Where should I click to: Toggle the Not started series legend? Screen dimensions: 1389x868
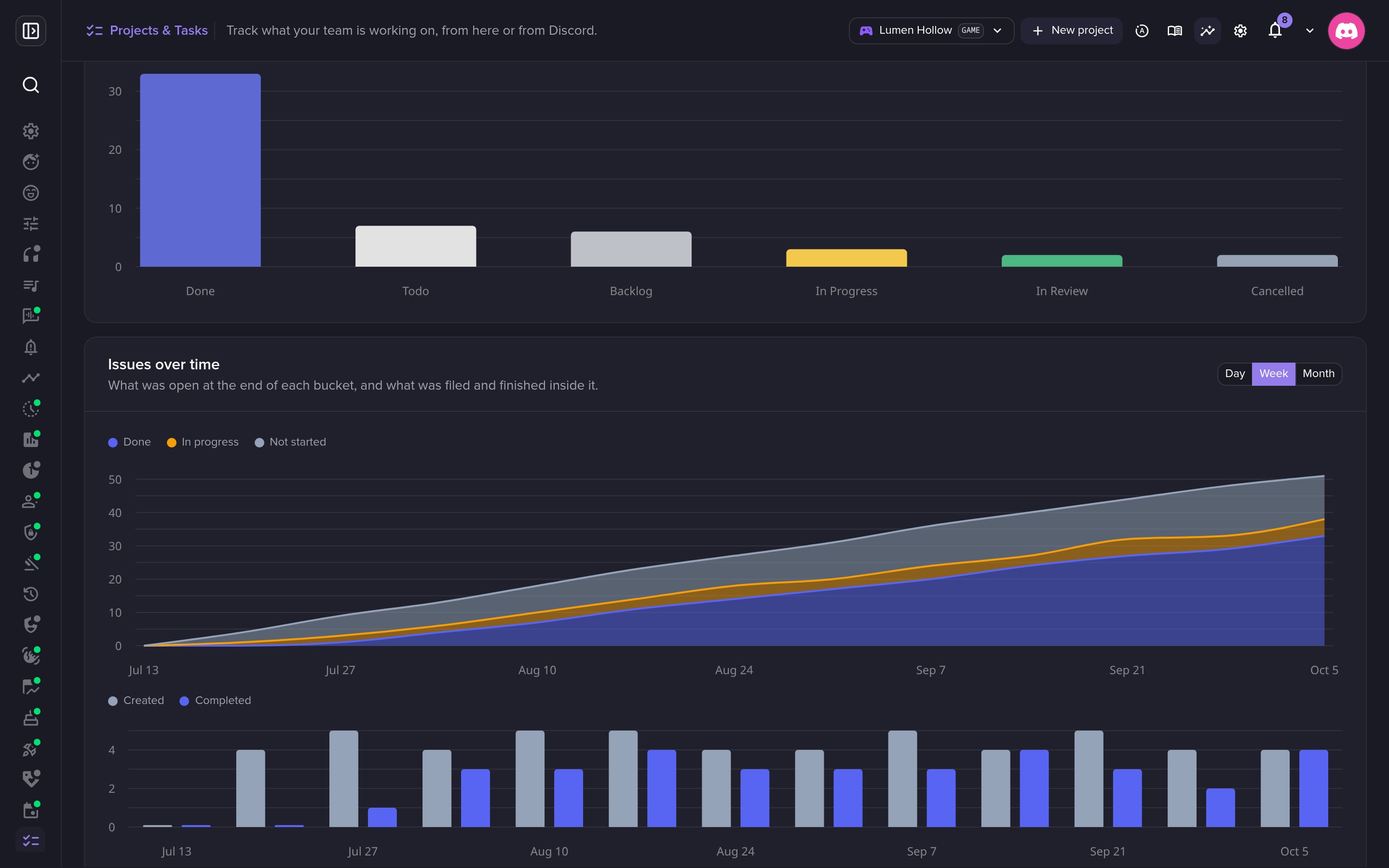[x=290, y=442]
